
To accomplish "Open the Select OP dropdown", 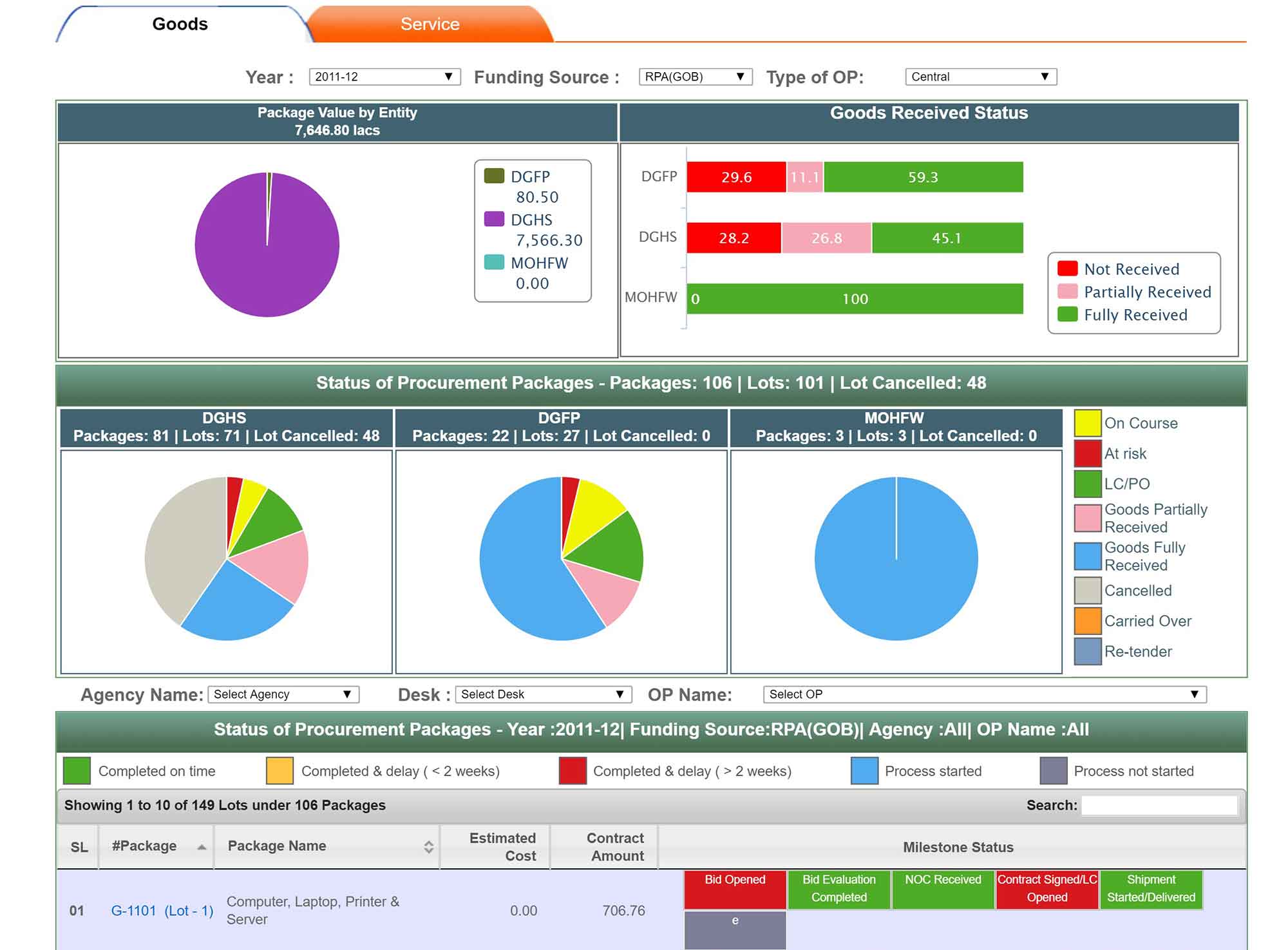I will coord(984,694).
